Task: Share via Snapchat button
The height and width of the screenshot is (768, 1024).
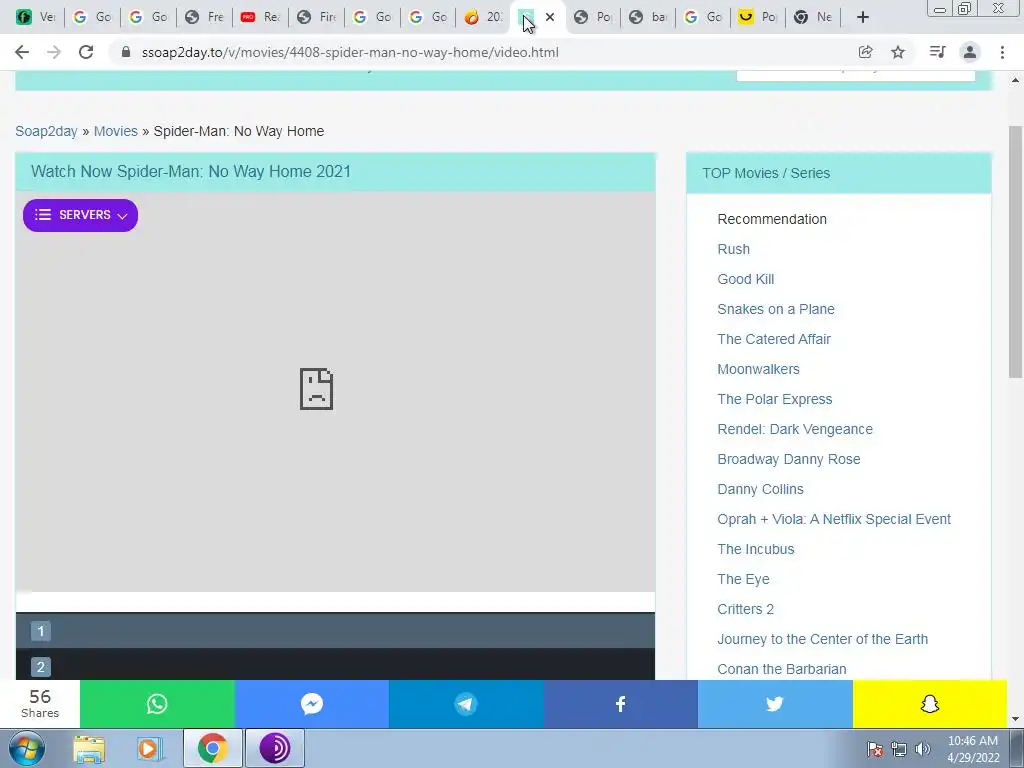Action: click(930, 704)
